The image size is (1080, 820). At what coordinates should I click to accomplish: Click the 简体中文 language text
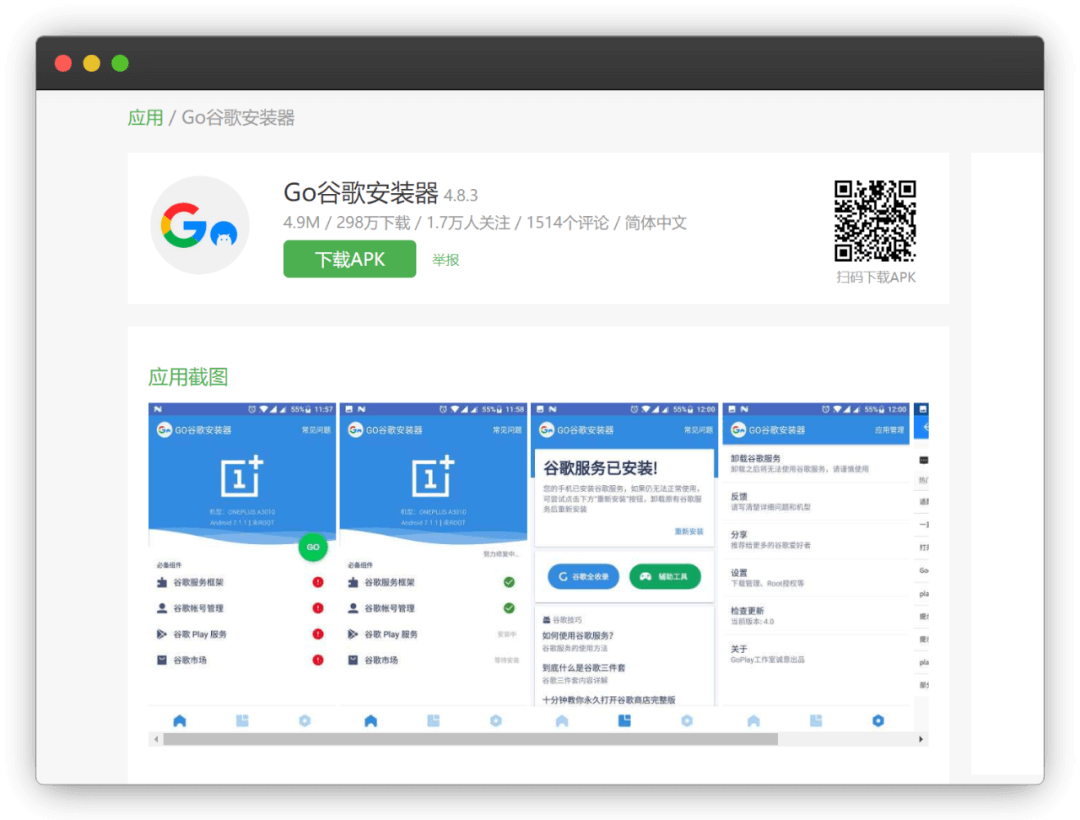(x=655, y=223)
